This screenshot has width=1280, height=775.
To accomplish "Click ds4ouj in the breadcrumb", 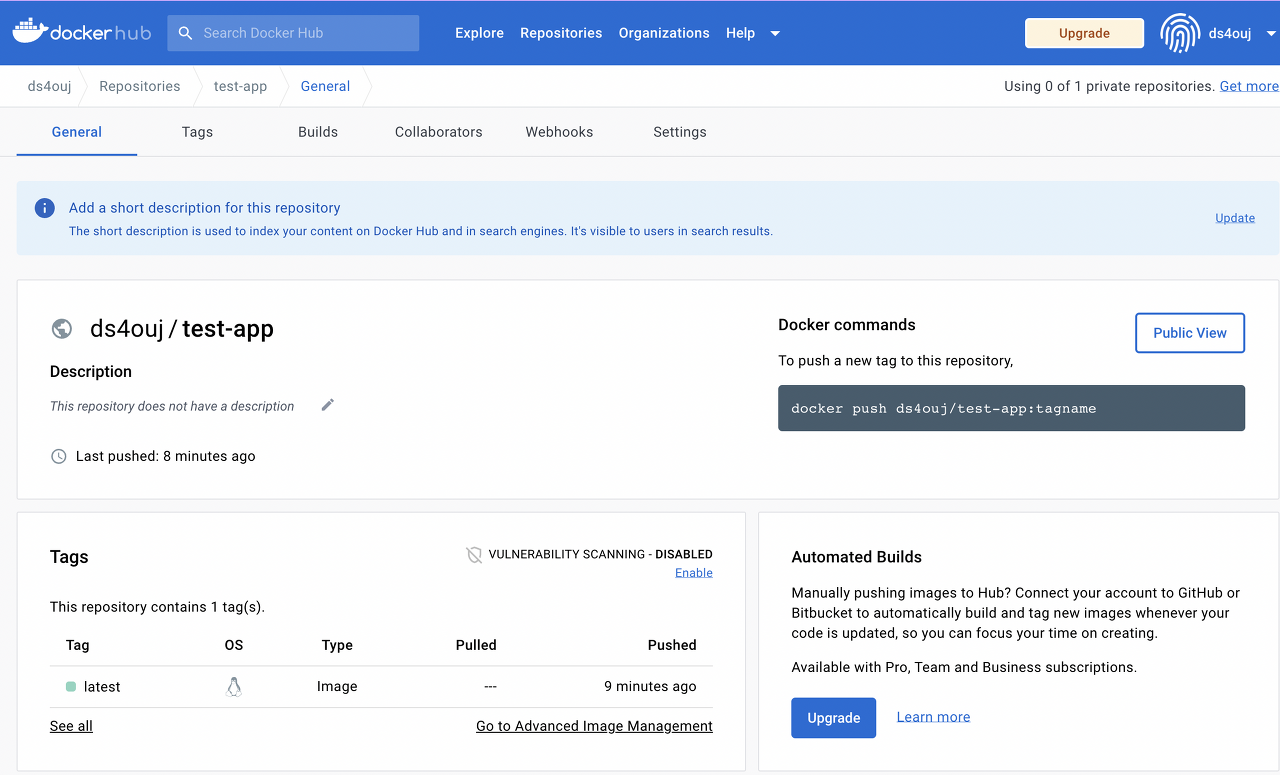I will [x=49, y=86].
